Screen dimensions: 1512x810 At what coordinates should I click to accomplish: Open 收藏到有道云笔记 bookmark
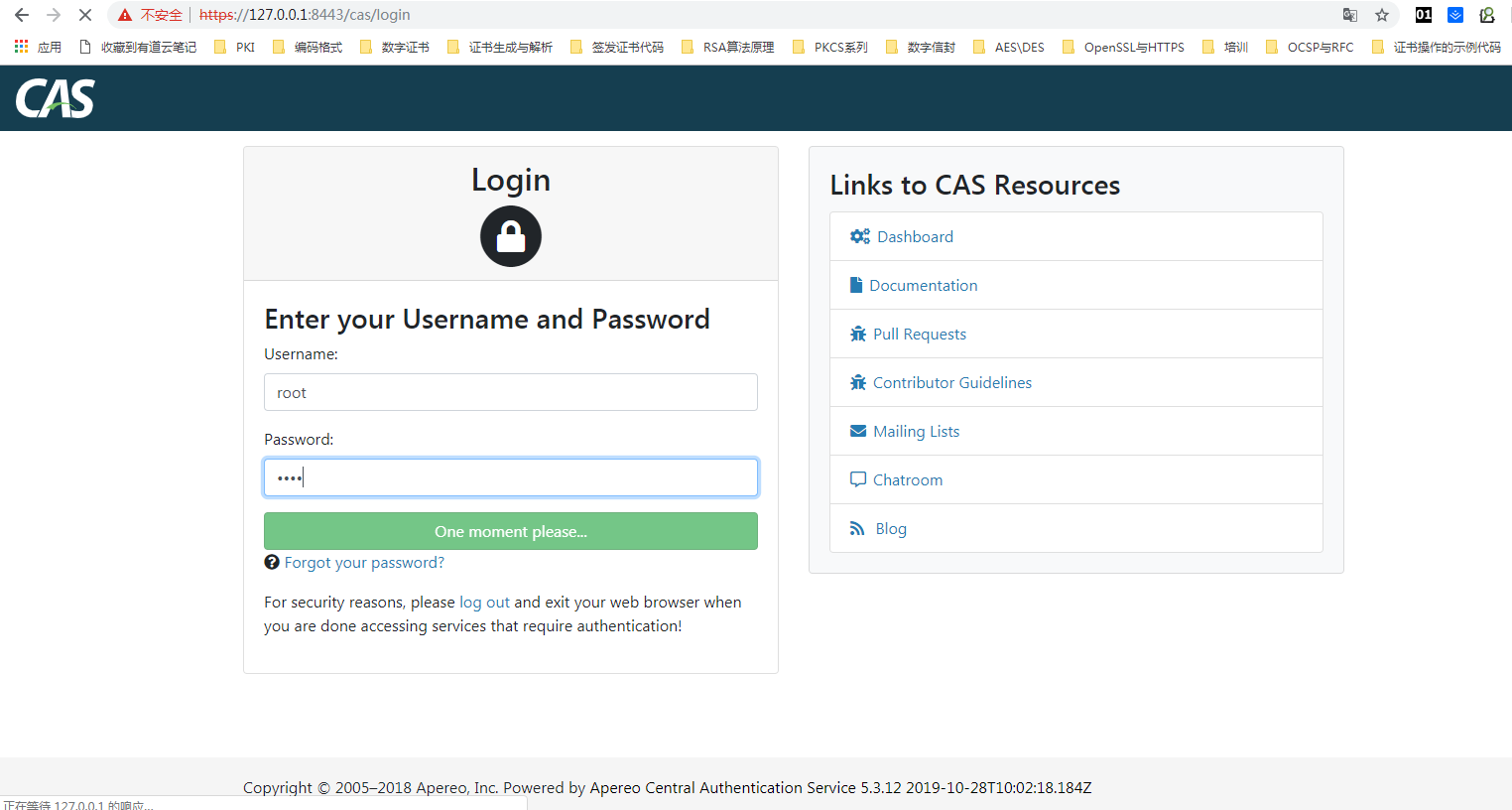(138, 47)
